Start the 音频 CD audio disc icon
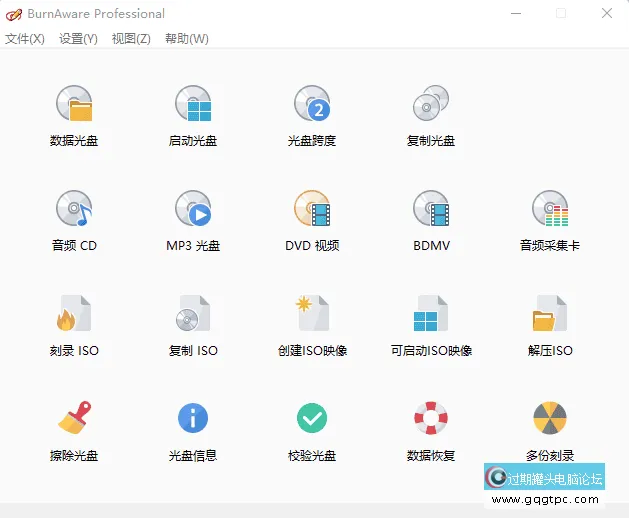Viewport: 629px width, 518px height. click(x=74, y=208)
